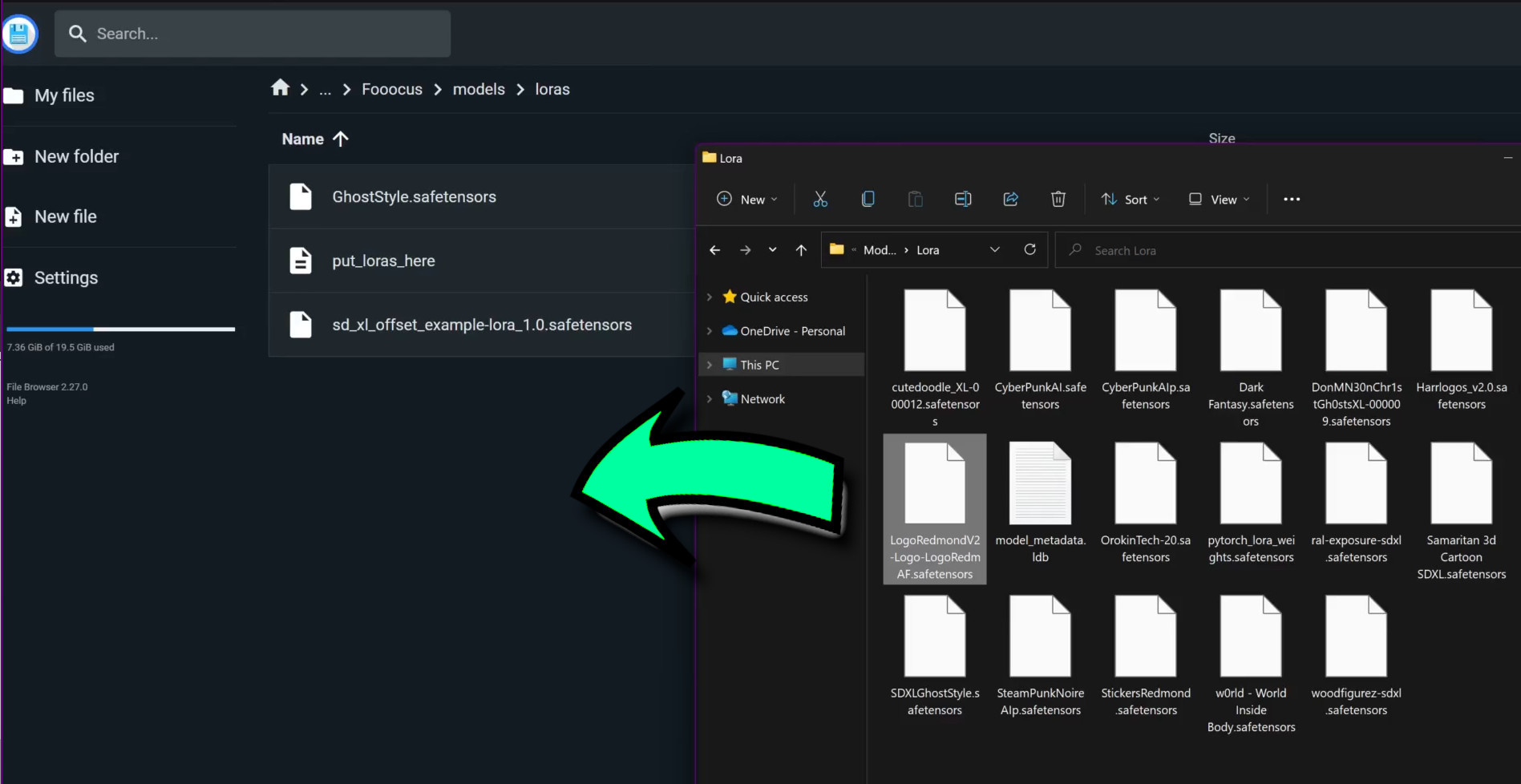Select w0rld - World Inside Body file
This screenshot has width=1521, height=784.
[1251, 664]
